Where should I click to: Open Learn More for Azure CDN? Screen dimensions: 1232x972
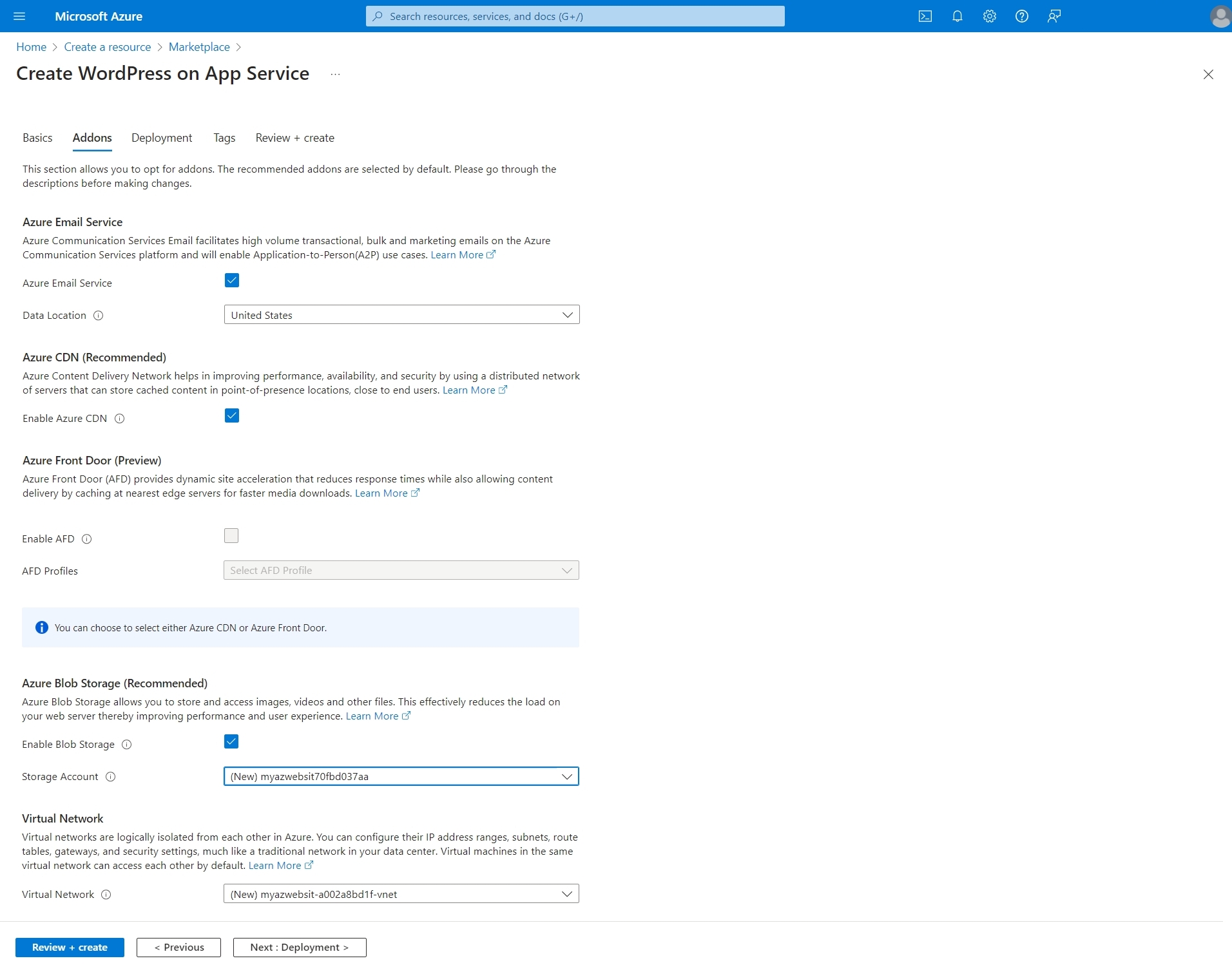(x=475, y=390)
